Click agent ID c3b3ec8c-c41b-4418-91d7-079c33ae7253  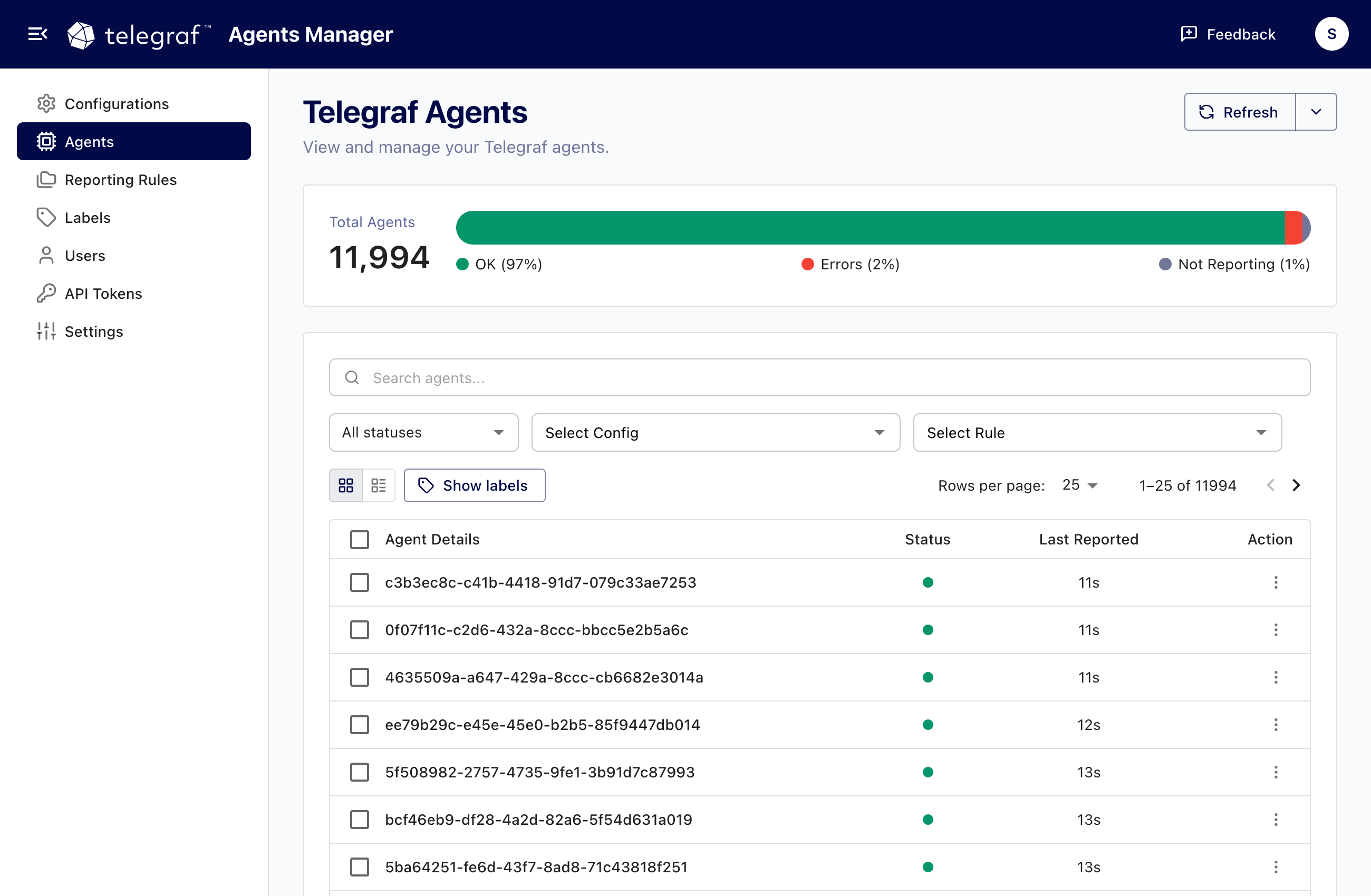point(540,583)
